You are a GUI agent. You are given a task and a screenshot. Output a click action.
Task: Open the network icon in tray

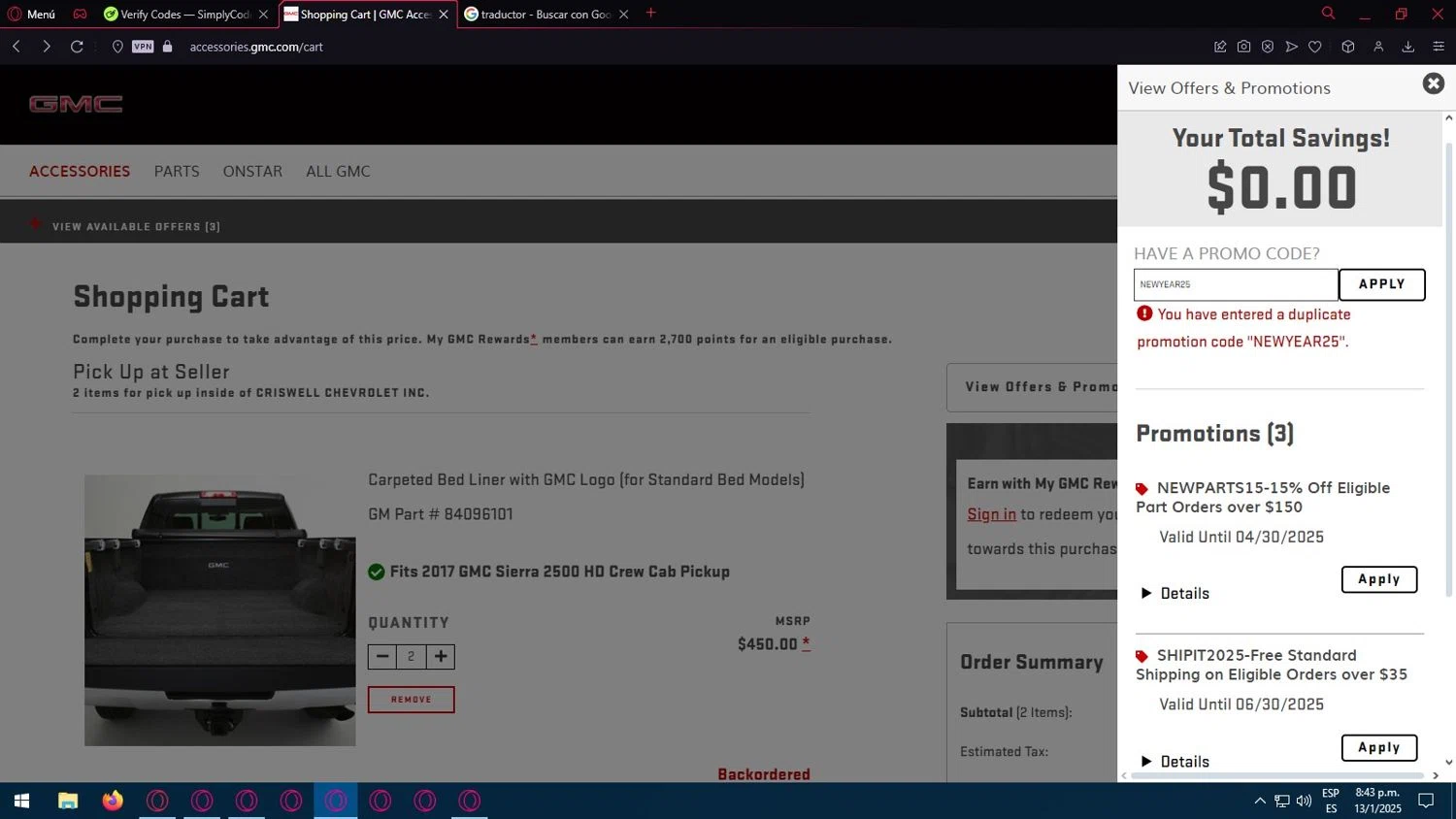pyautogui.click(x=1282, y=801)
